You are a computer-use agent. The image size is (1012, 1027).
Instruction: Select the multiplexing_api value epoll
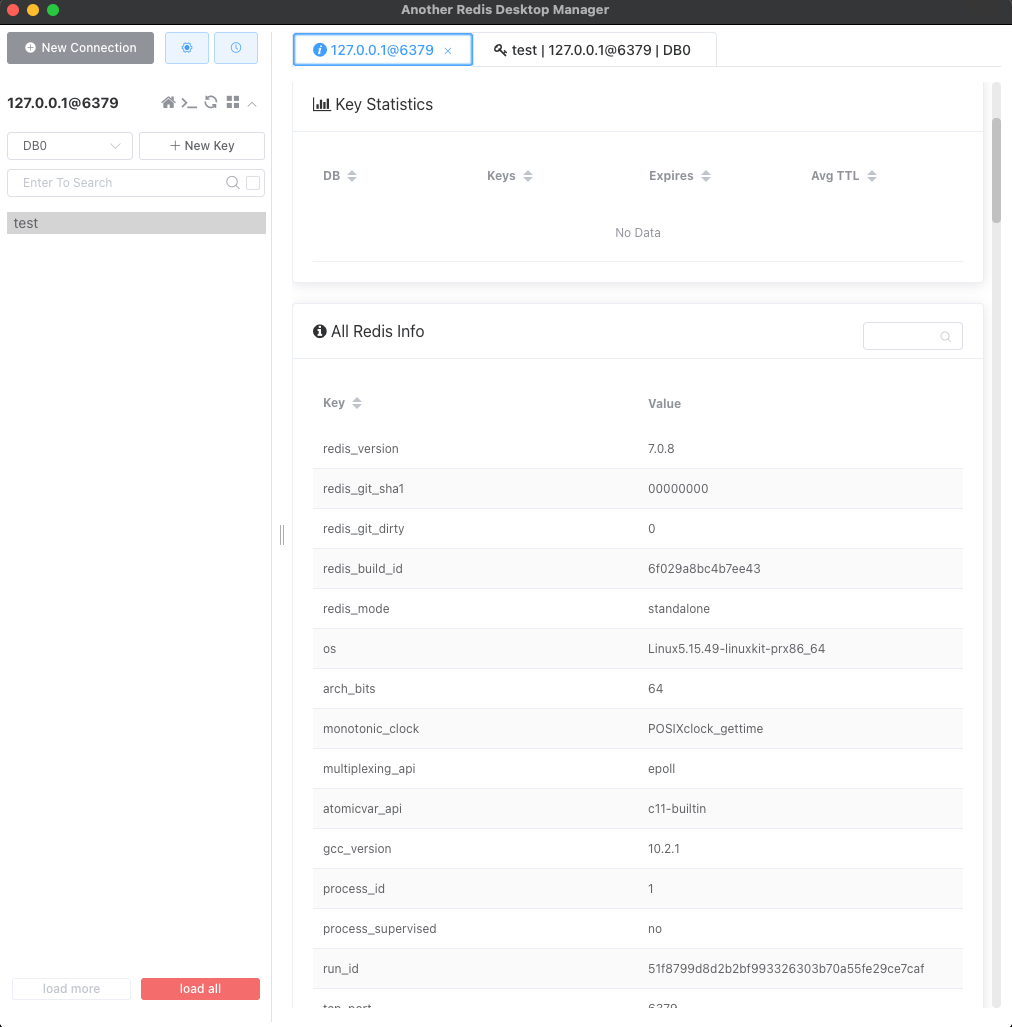click(662, 769)
